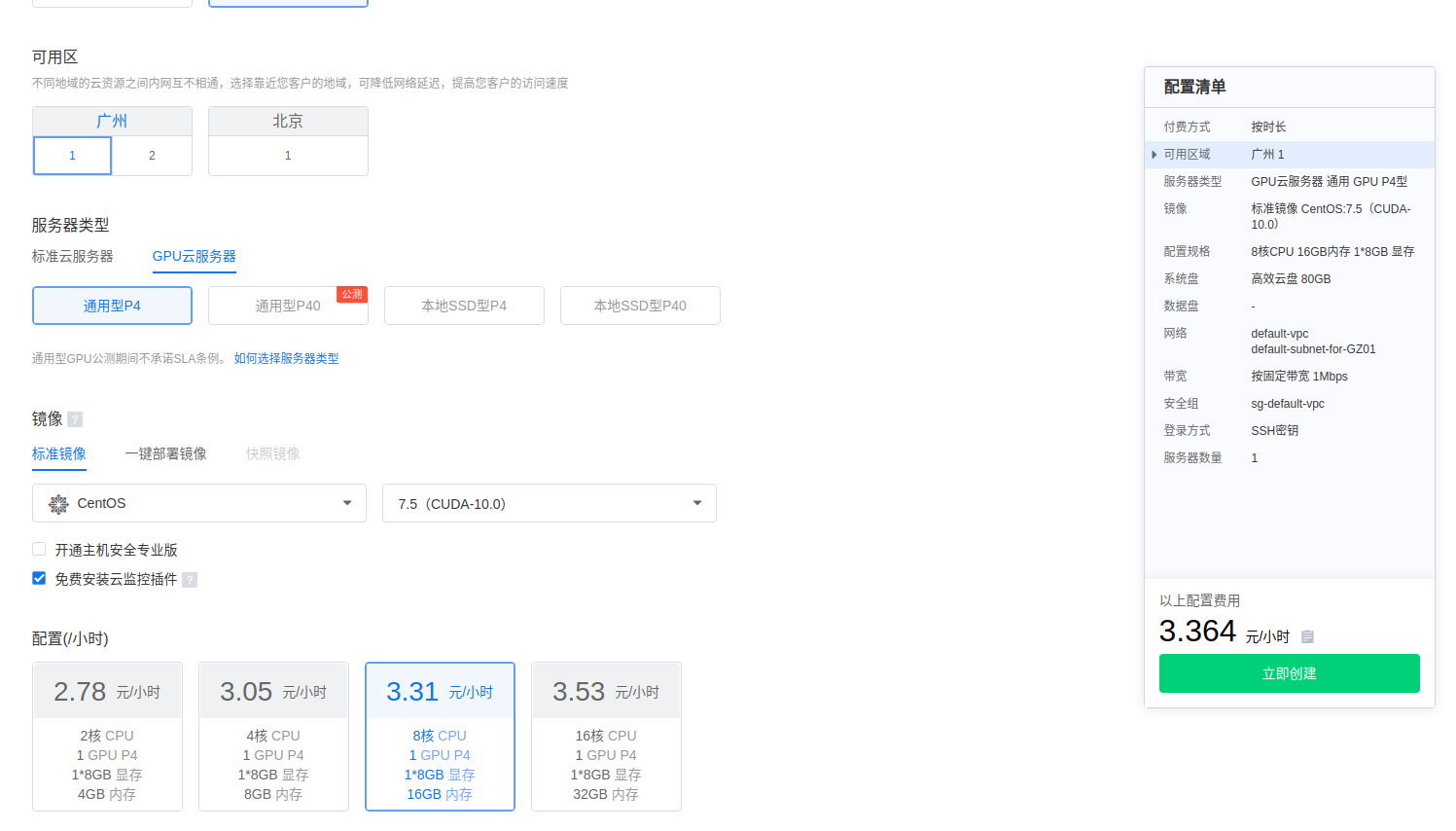Open the 如何选择服务器类型 link
Image resolution: width=1456 pixels, height=831 pixels.
(x=285, y=357)
